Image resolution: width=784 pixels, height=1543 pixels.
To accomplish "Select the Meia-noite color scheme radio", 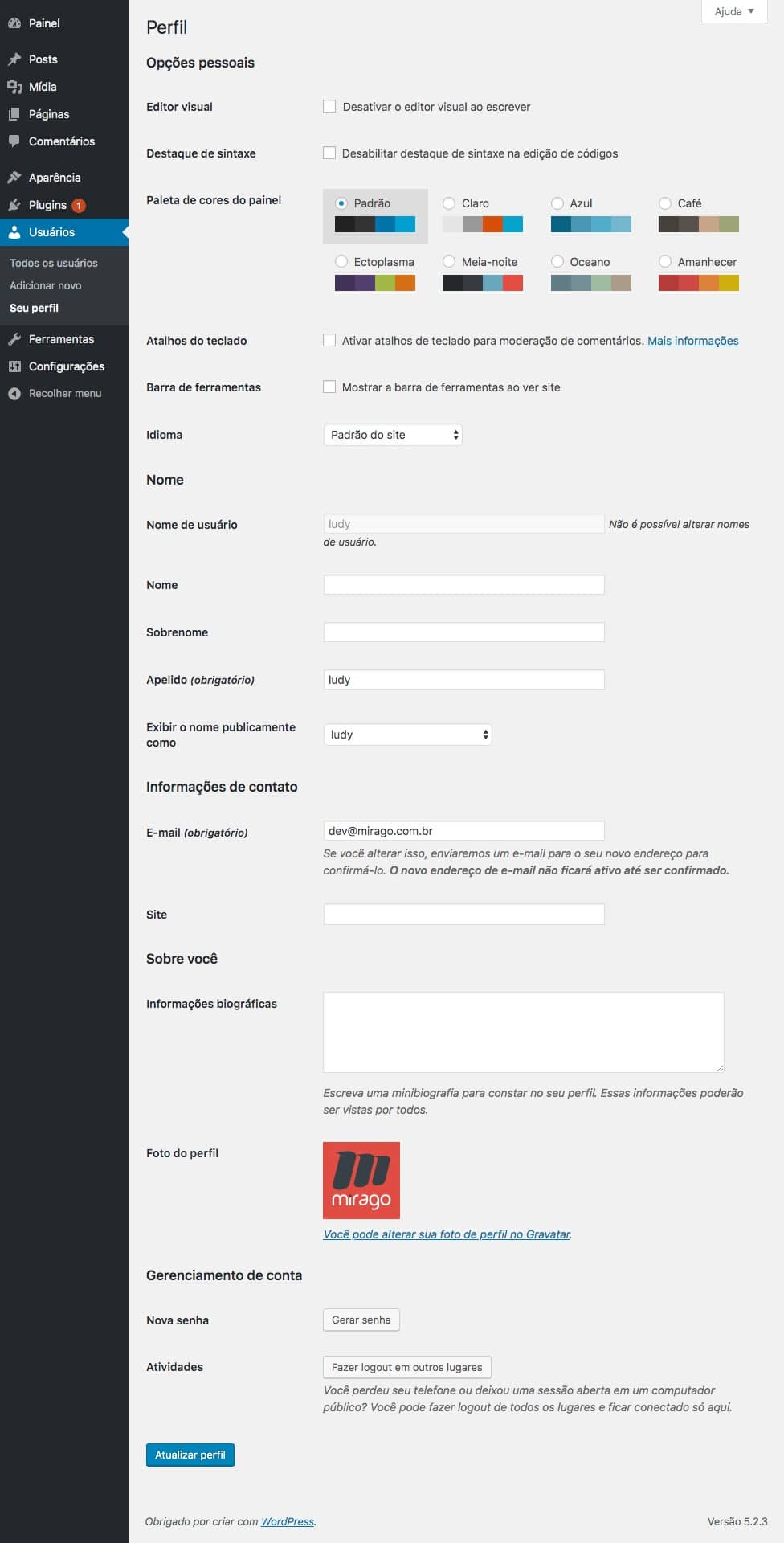I will [x=449, y=261].
